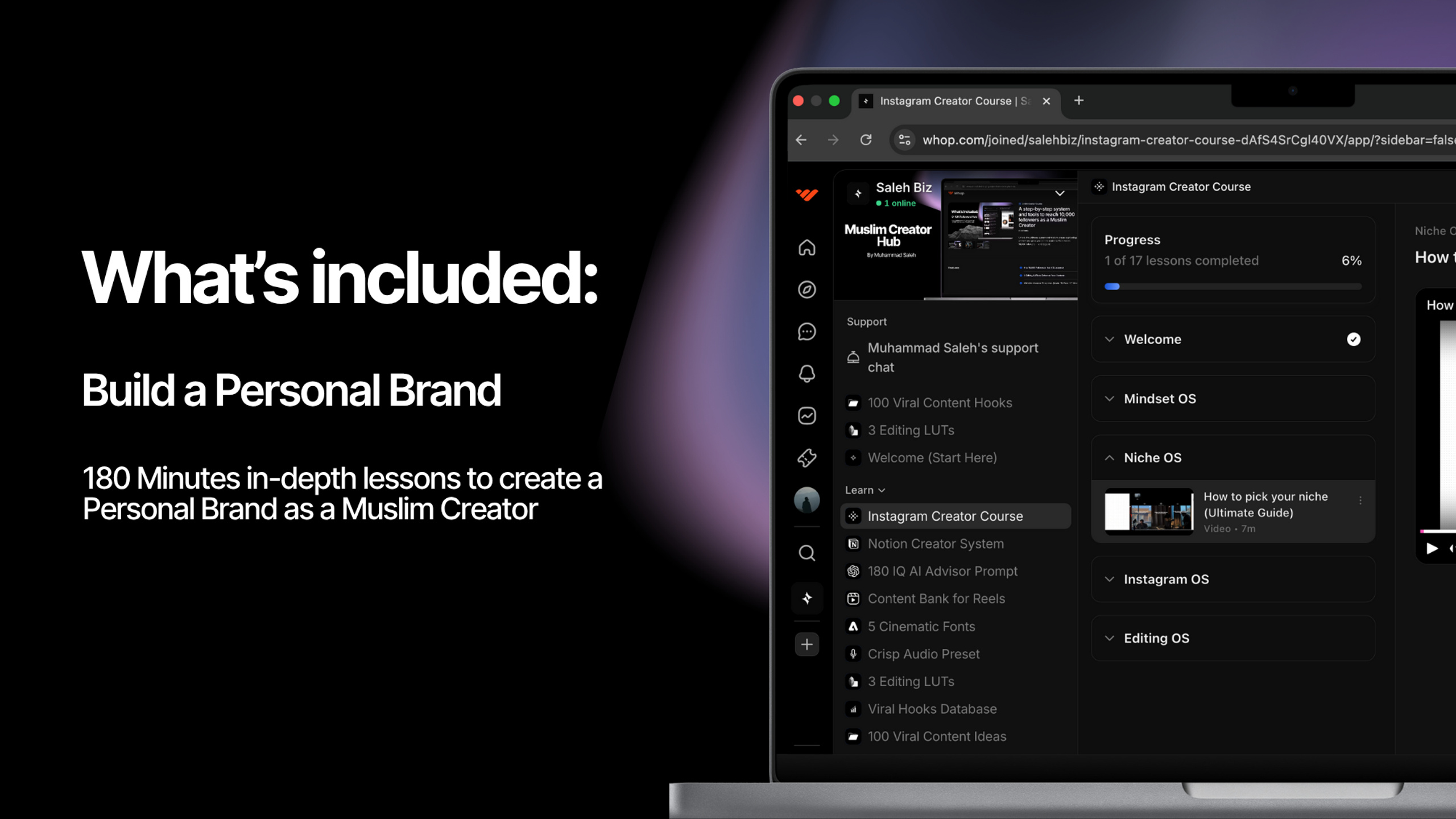Open Viral Hooks Database
Screen dimensions: 1456x819
(x=955, y=709)
